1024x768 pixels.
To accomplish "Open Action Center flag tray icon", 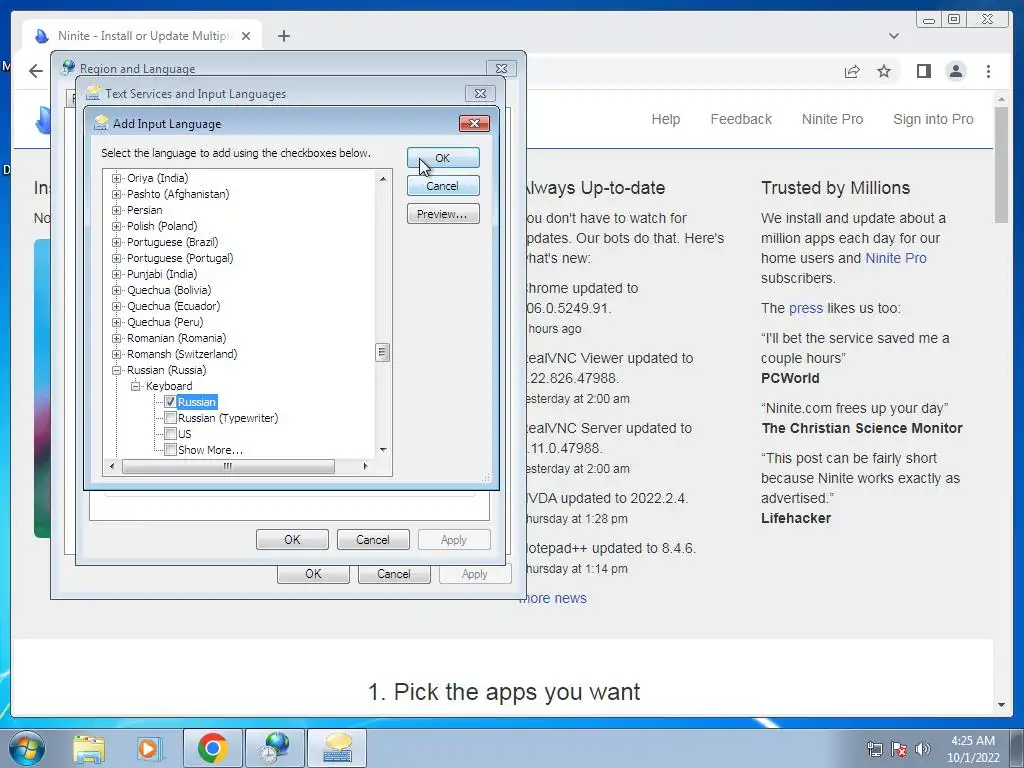I will [x=899, y=749].
